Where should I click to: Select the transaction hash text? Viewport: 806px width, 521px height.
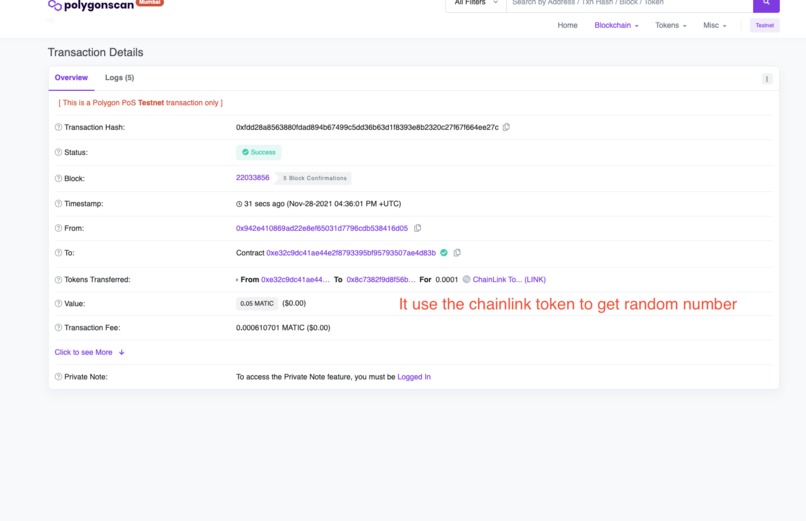click(367, 127)
